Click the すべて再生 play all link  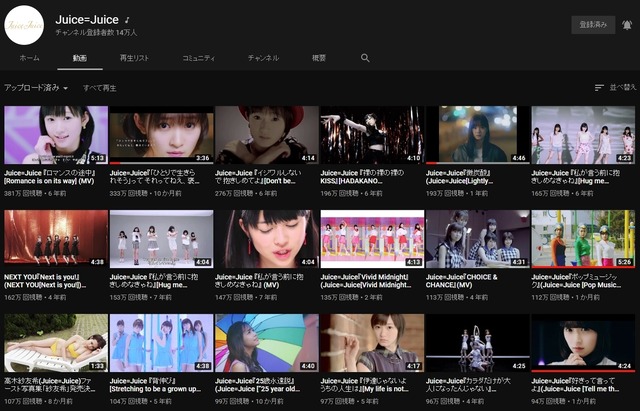[100, 88]
